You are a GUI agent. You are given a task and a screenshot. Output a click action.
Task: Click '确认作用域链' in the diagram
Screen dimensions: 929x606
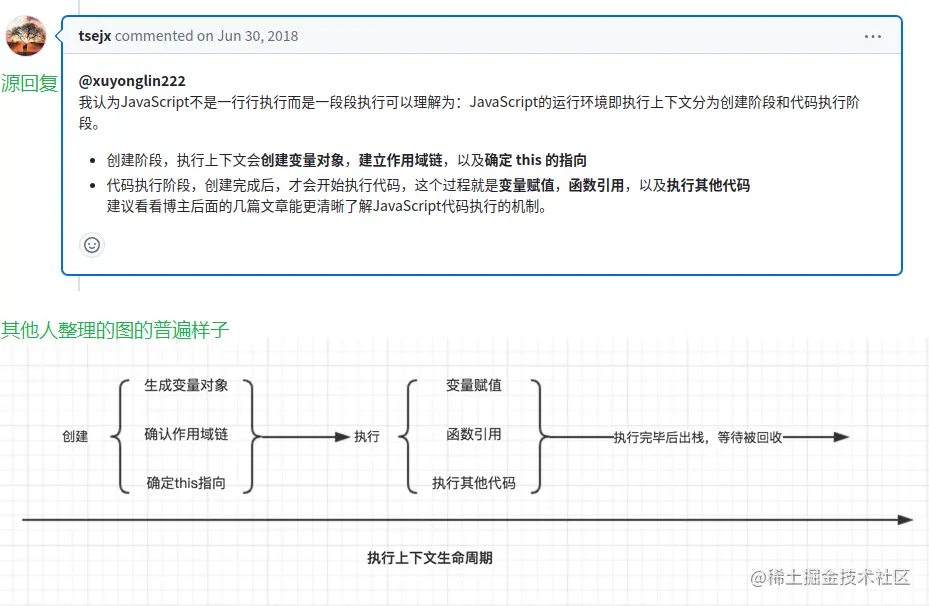pyautogui.click(x=186, y=434)
